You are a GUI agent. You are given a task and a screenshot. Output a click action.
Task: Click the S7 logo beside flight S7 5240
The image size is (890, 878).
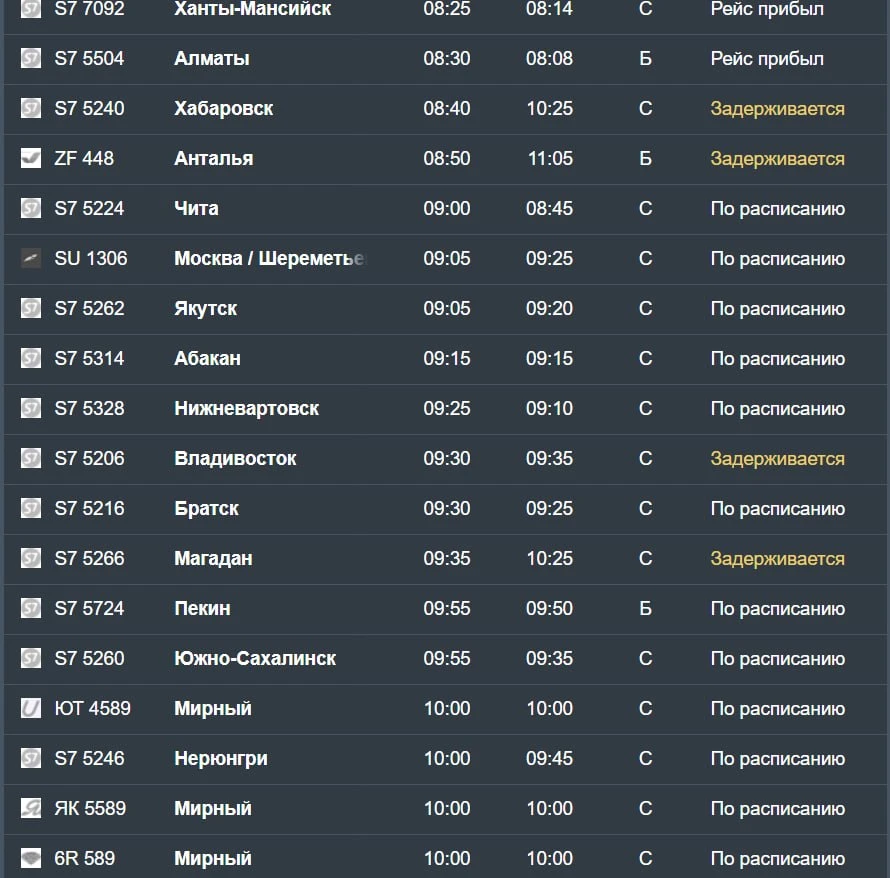pyautogui.click(x=31, y=108)
